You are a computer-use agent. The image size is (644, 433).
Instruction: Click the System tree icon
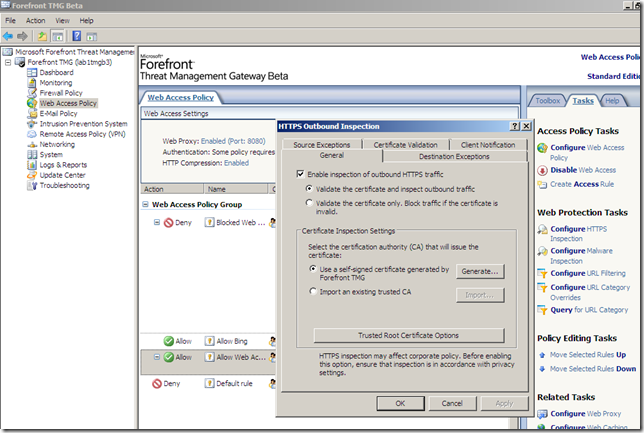32,154
